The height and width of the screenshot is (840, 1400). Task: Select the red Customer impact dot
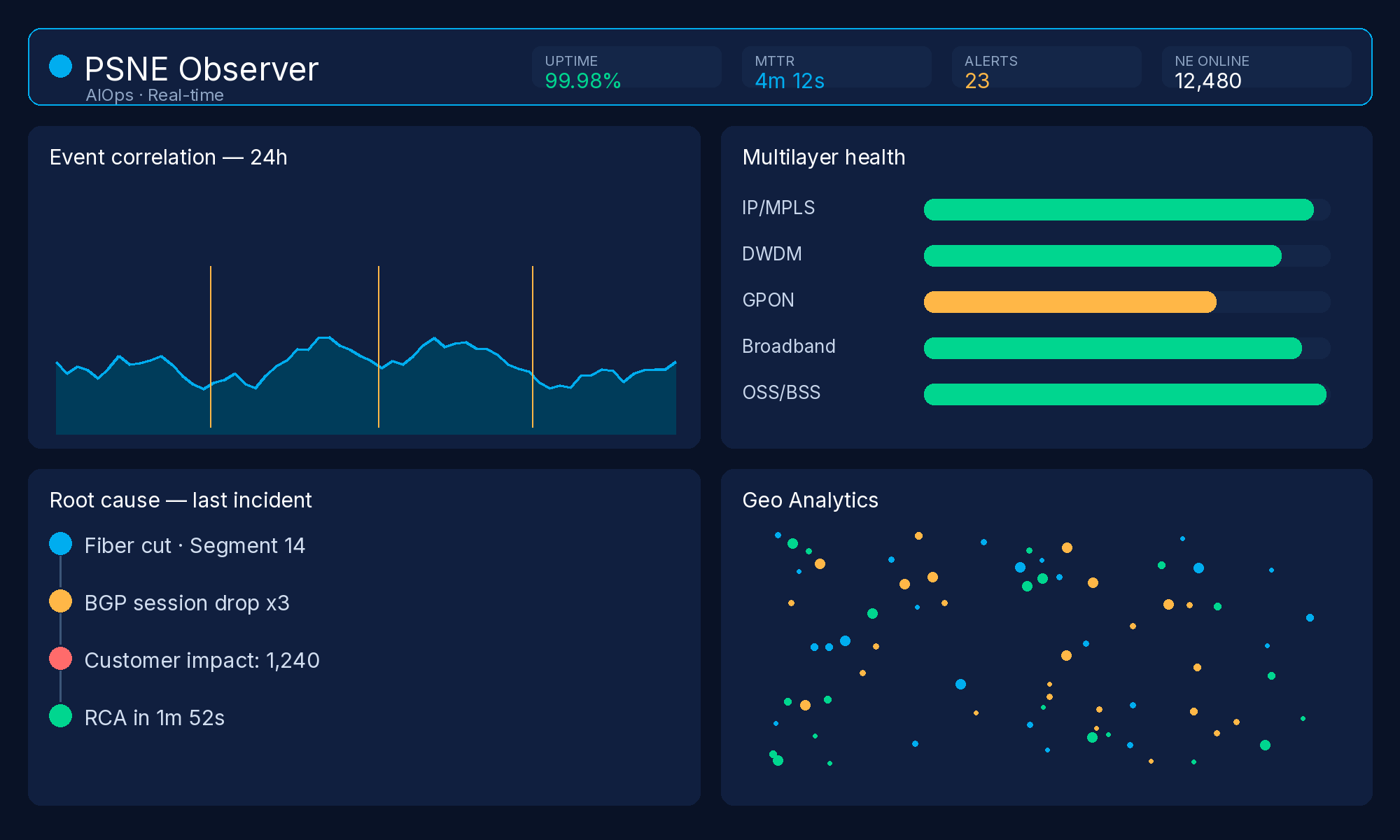point(61,659)
